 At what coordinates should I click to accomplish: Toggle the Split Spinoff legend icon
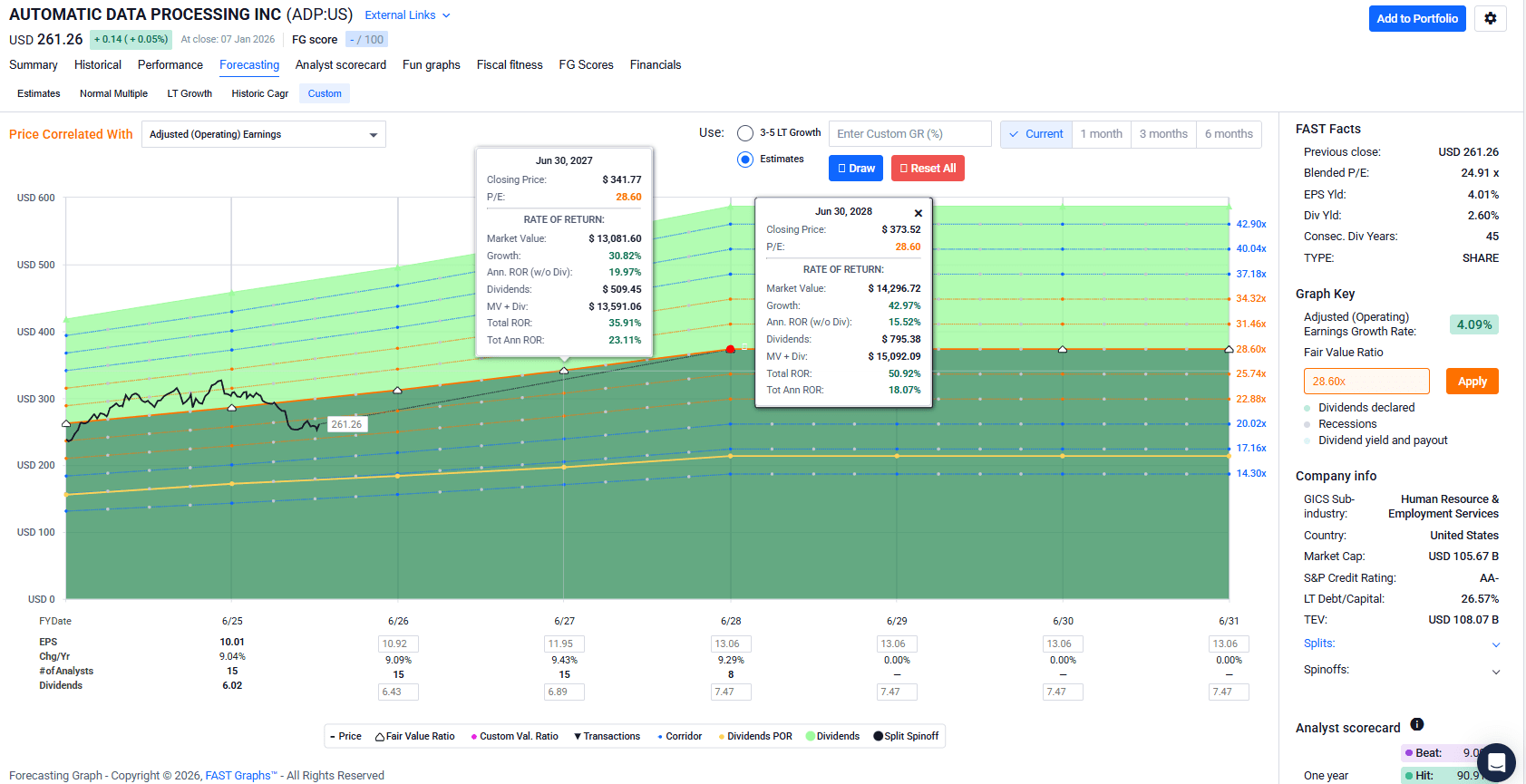coord(878,736)
